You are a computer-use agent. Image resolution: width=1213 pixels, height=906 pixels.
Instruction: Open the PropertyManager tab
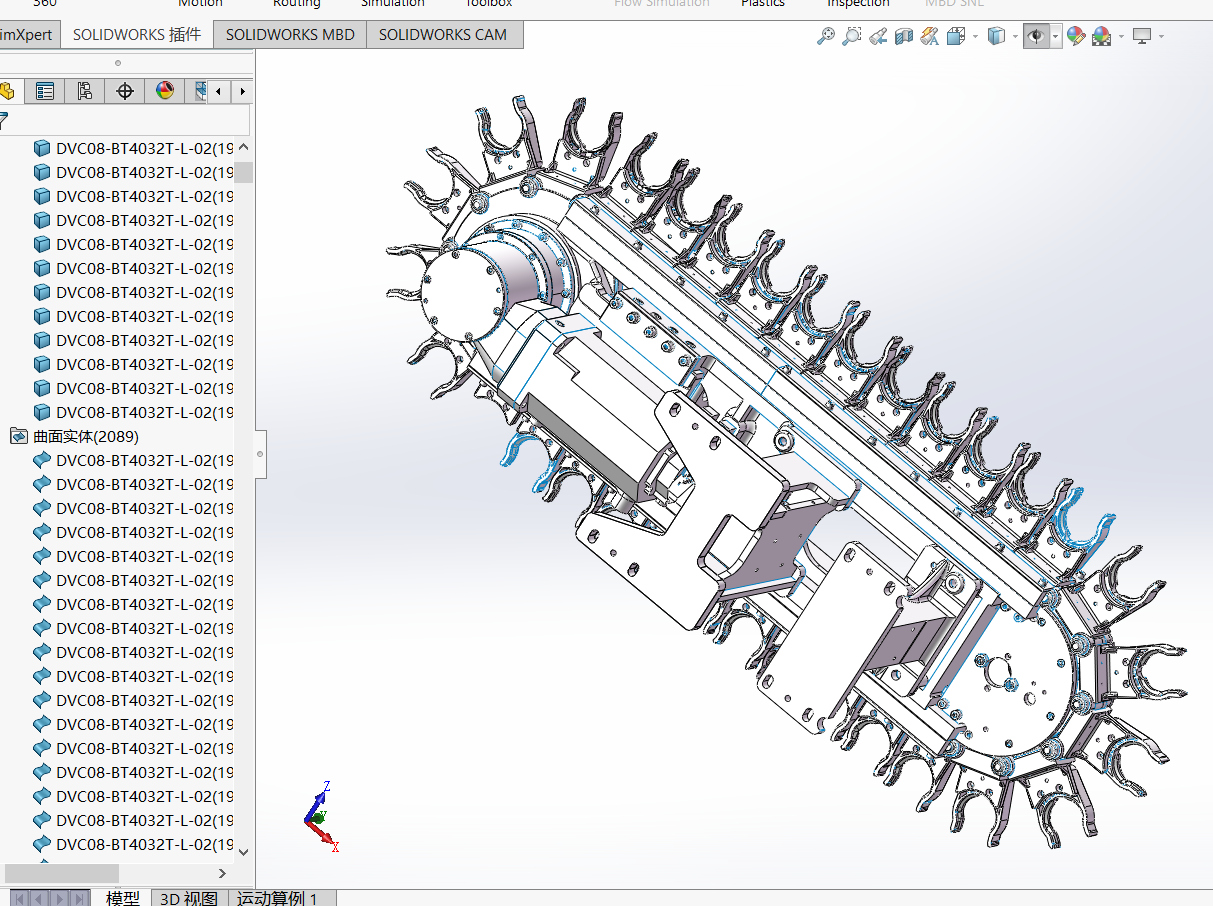pos(45,92)
